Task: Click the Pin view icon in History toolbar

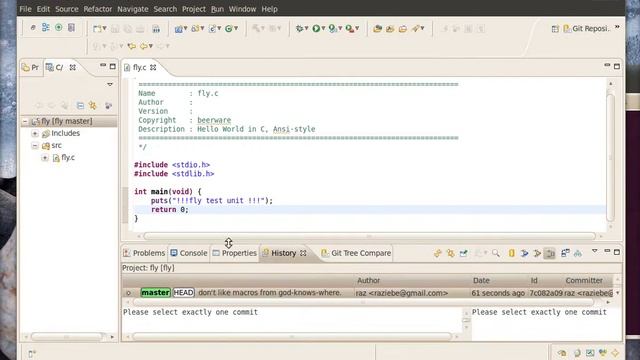Action: pos(464,253)
